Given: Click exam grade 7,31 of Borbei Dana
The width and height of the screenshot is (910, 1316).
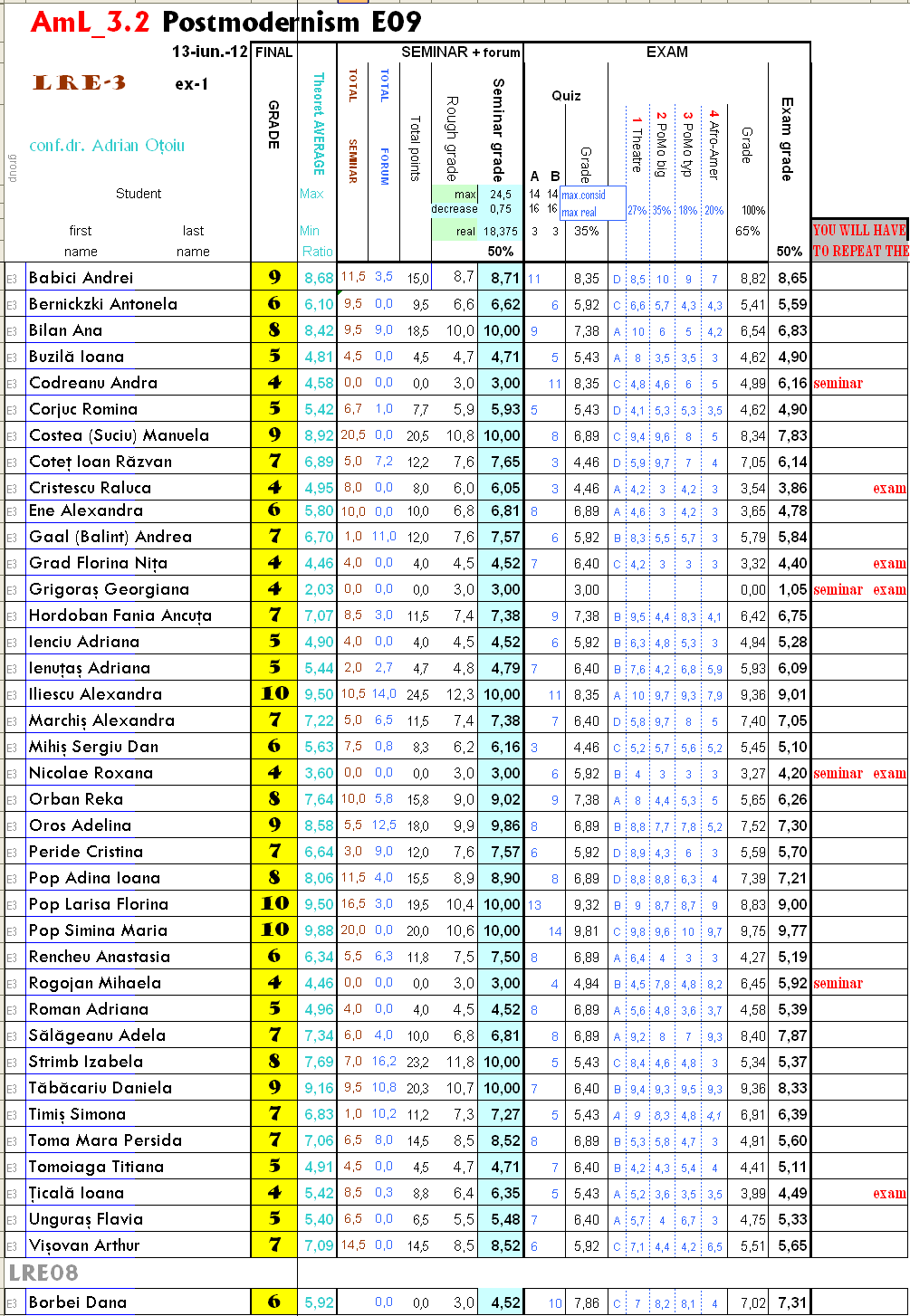Looking at the screenshot, I should click(x=792, y=1302).
